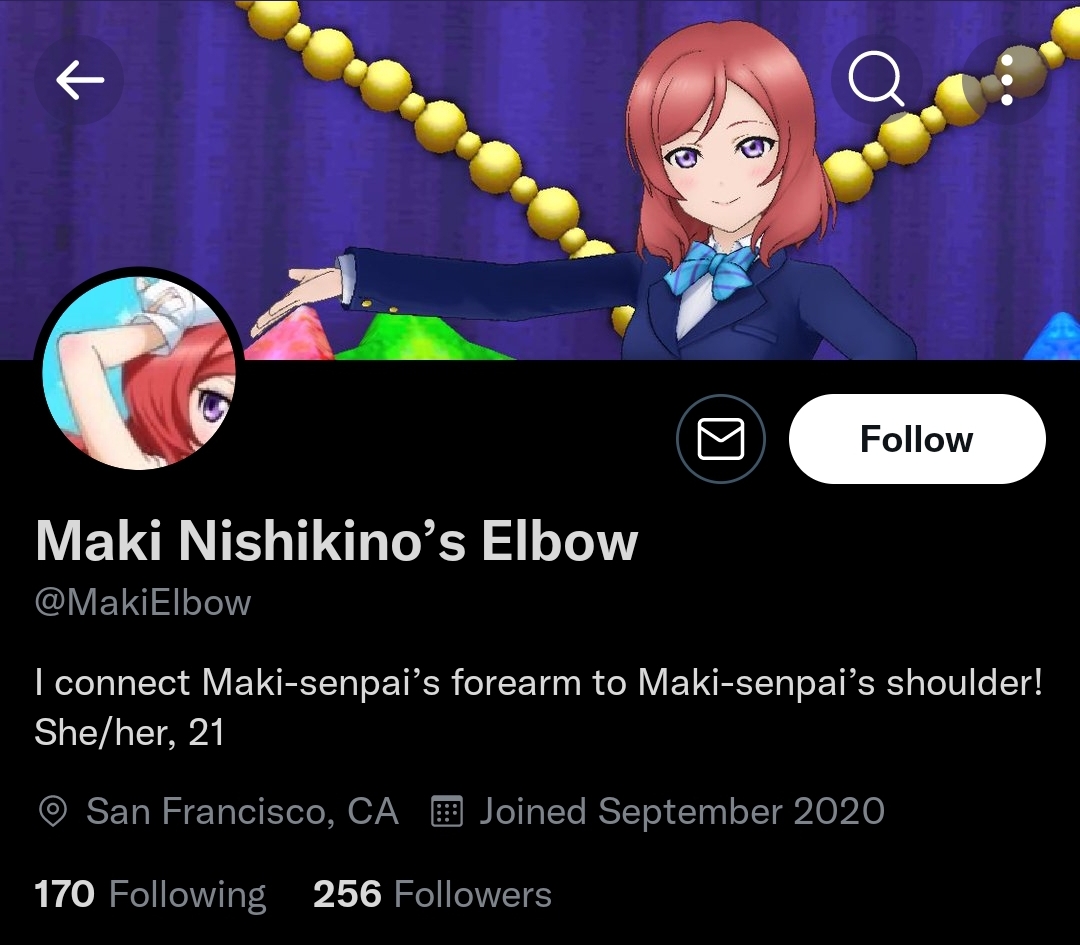Open the 170 Following list
Screen dimensions: 1080x945
(150, 895)
